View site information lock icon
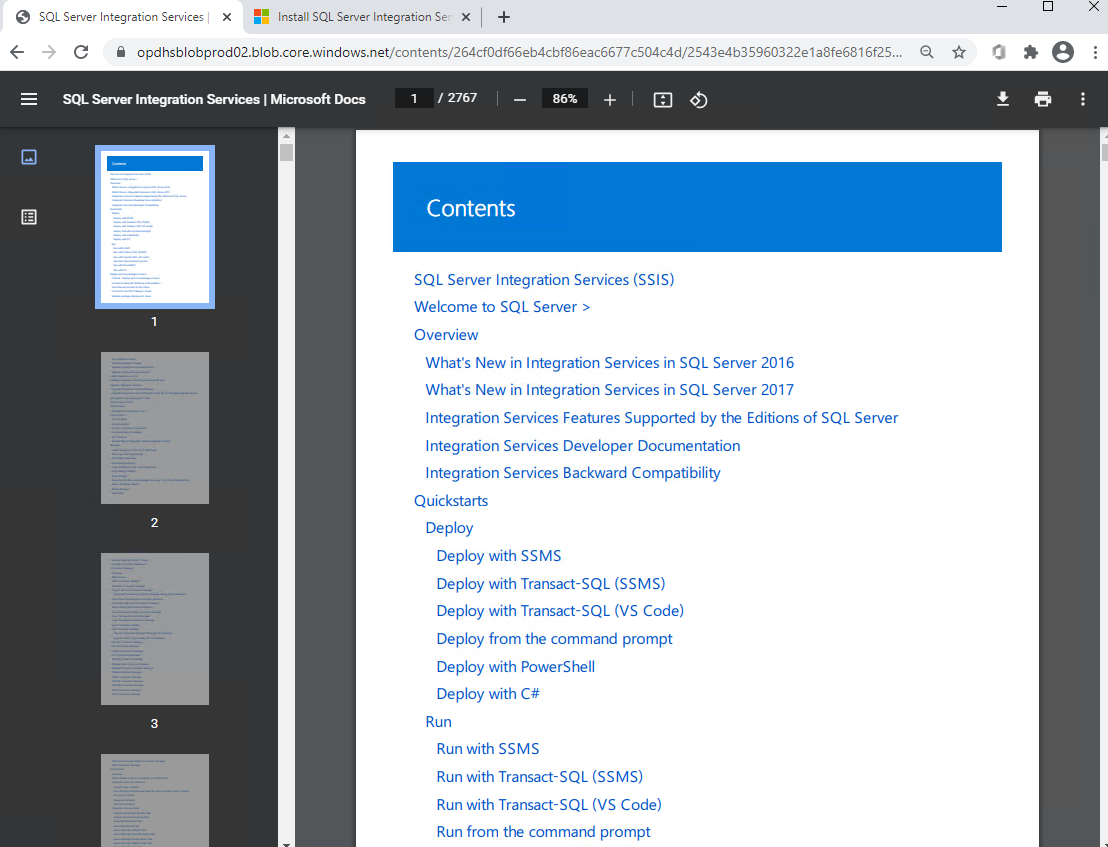Viewport: 1108px width, 847px height. click(x=121, y=52)
